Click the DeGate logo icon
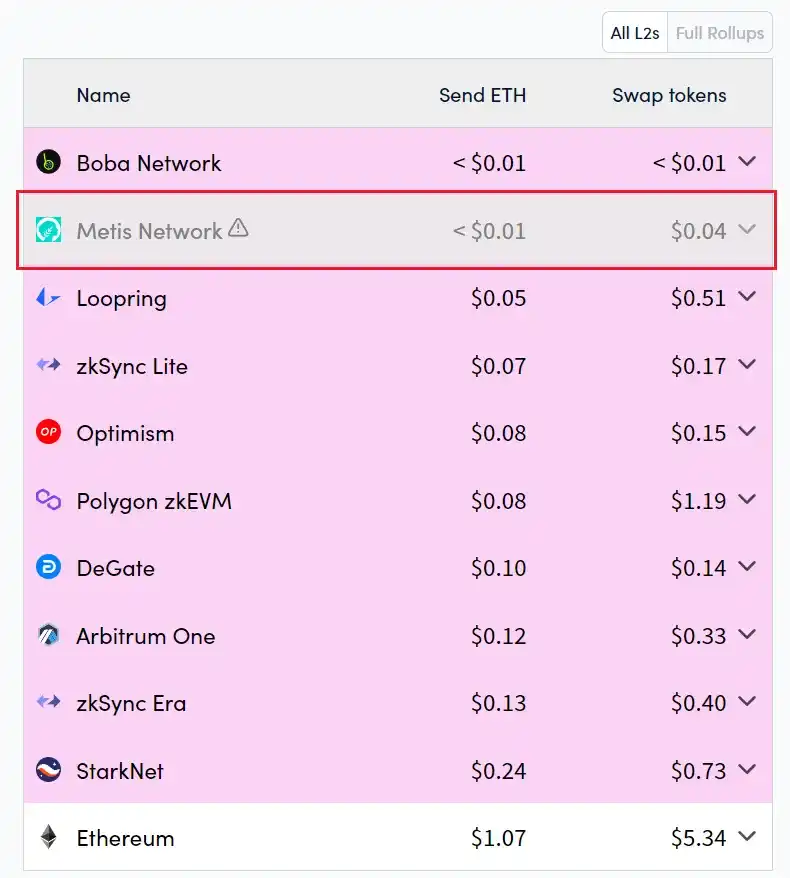The height and width of the screenshot is (878, 790). coord(48,568)
